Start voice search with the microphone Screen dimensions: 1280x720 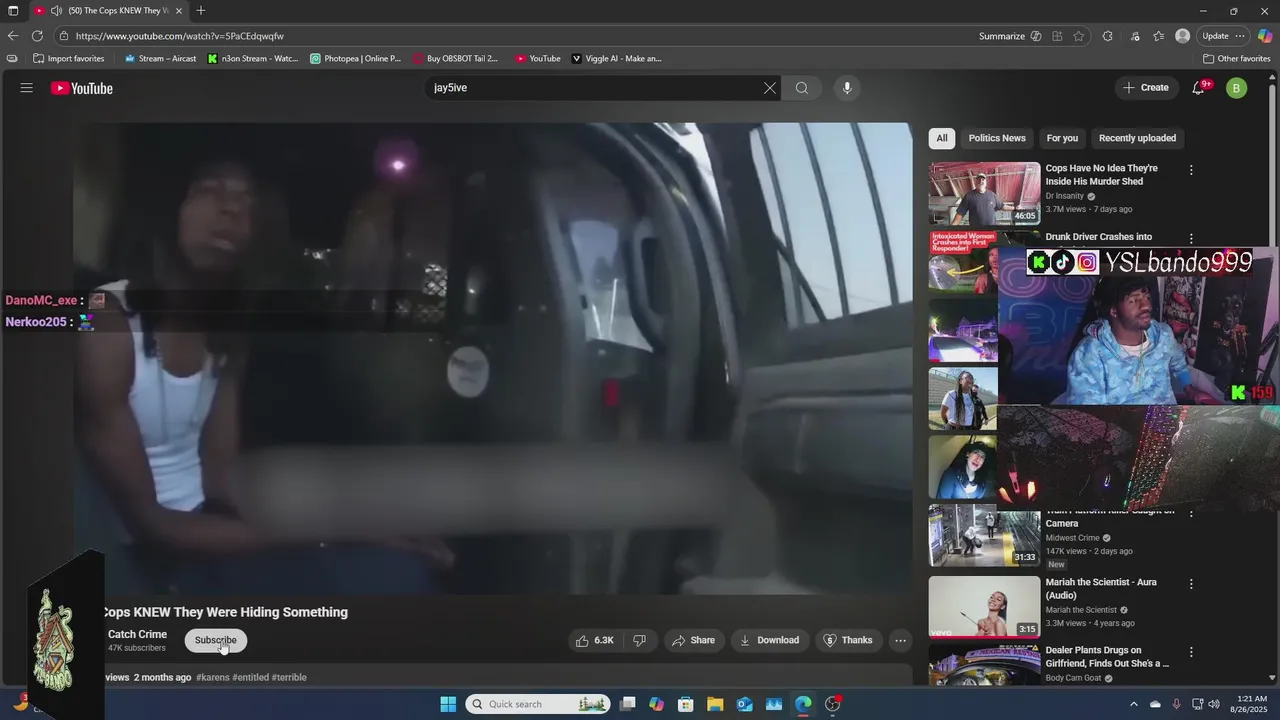coord(847,88)
